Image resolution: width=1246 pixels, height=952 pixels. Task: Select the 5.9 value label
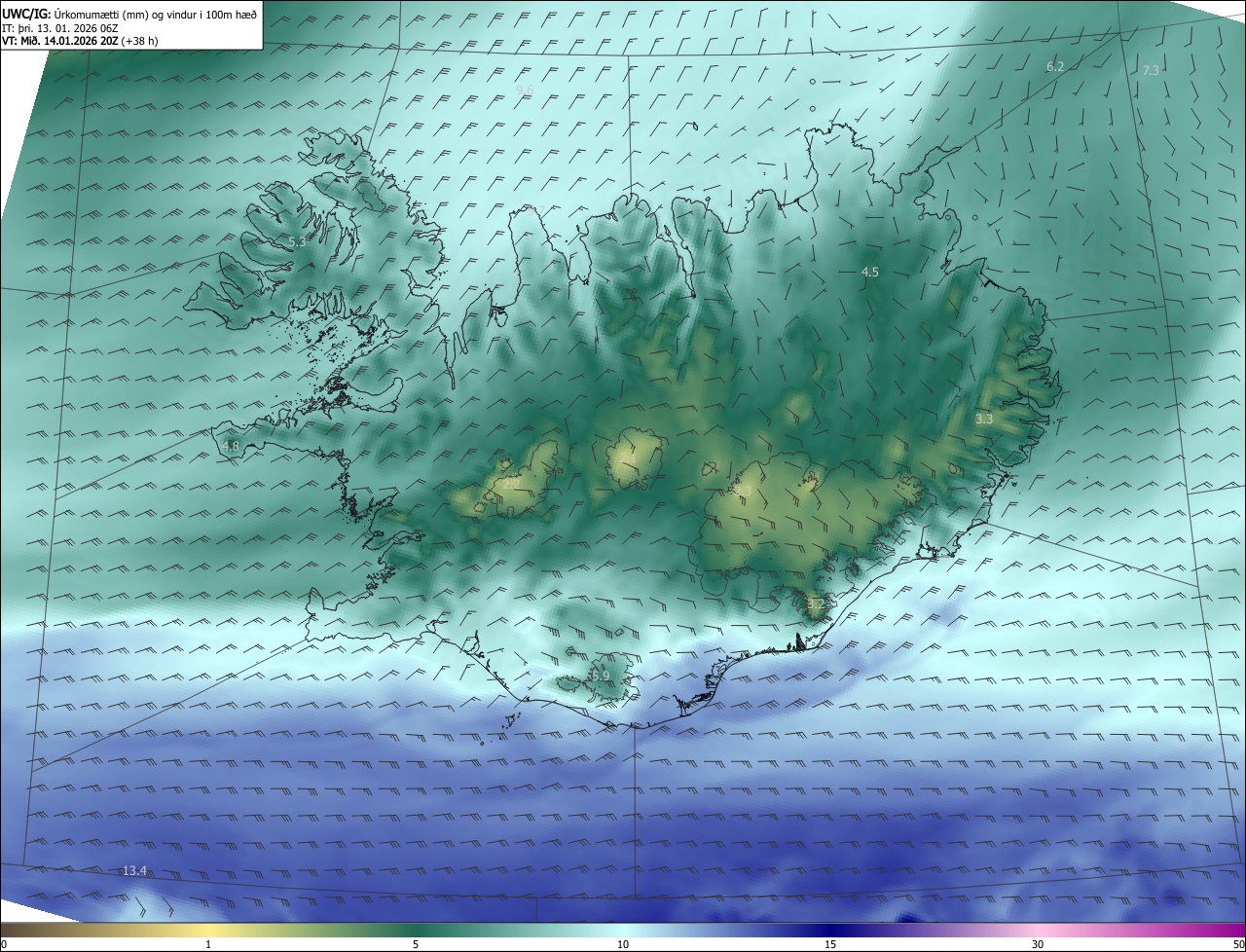[x=601, y=676]
